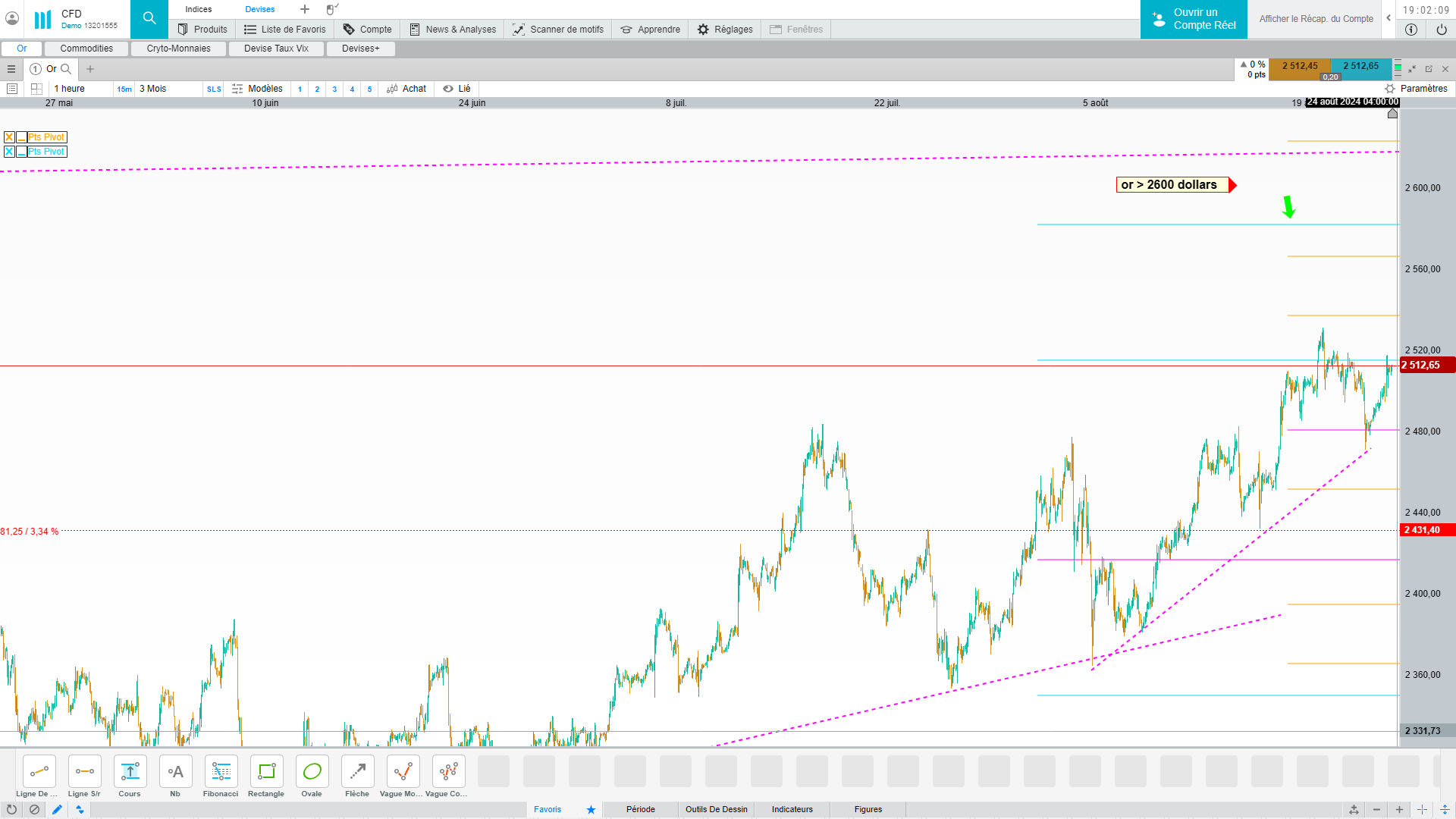Open the News & Analyses menu
The height and width of the screenshot is (819, 1456).
tap(453, 30)
